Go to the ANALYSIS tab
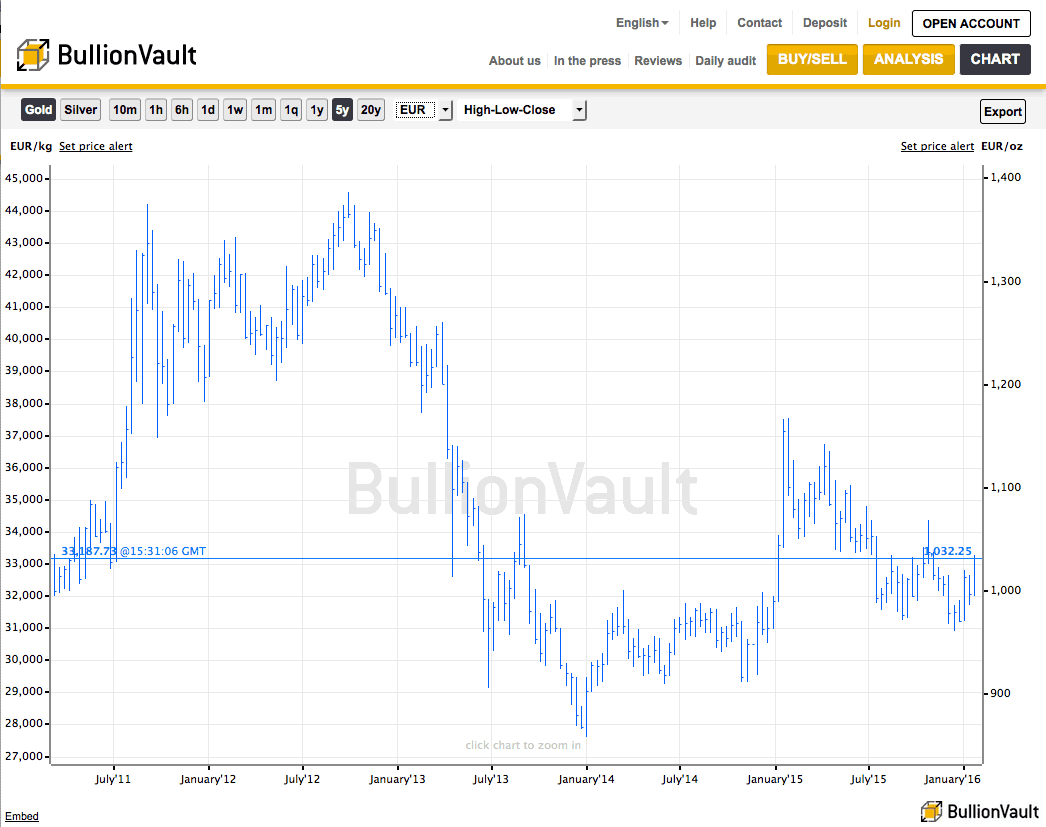This screenshot has width=1046, height=827. pyautogui.click(x=909, y=59)
